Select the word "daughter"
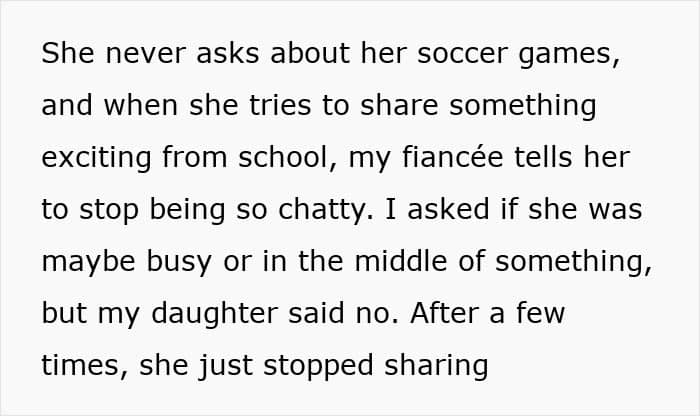 (x=215, y=315)
